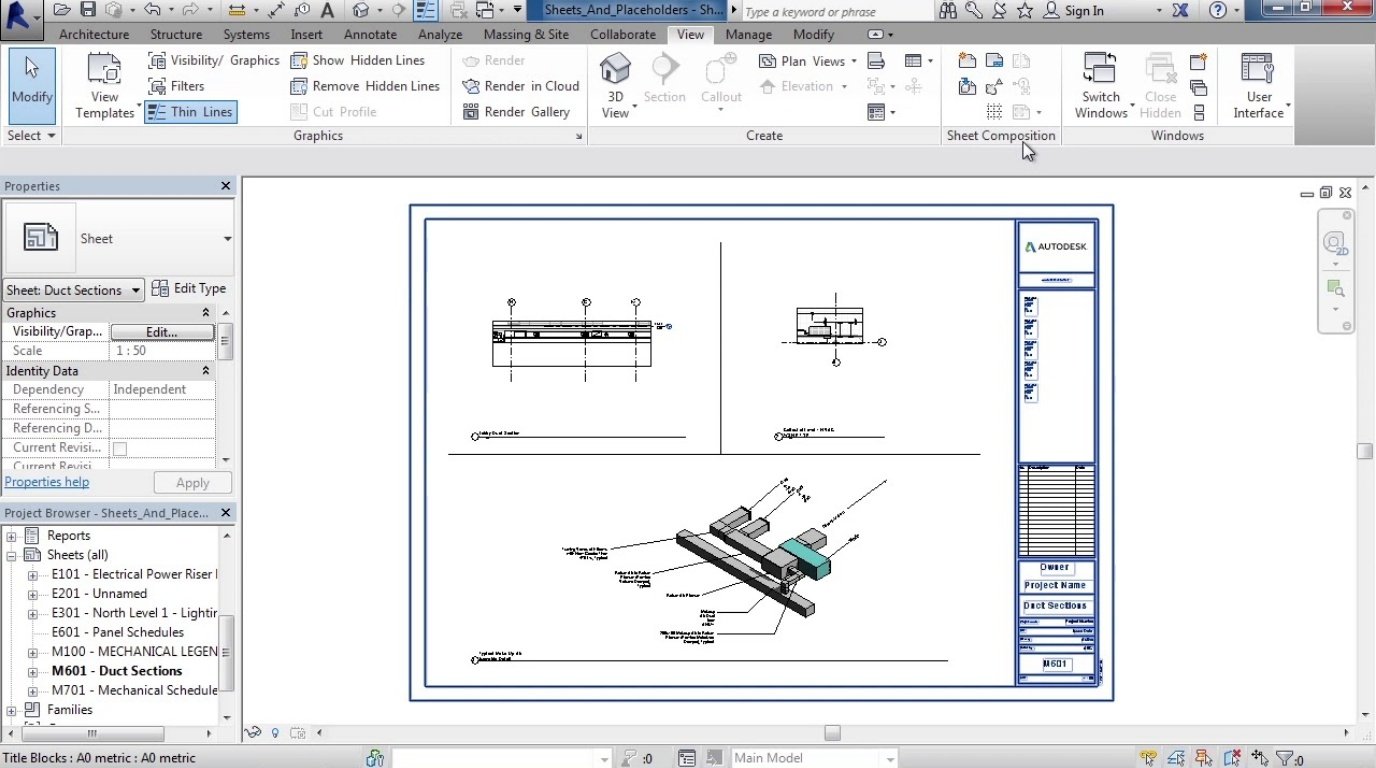Click Switch Windows in the Windows panel

click(x=1101, y=86)
